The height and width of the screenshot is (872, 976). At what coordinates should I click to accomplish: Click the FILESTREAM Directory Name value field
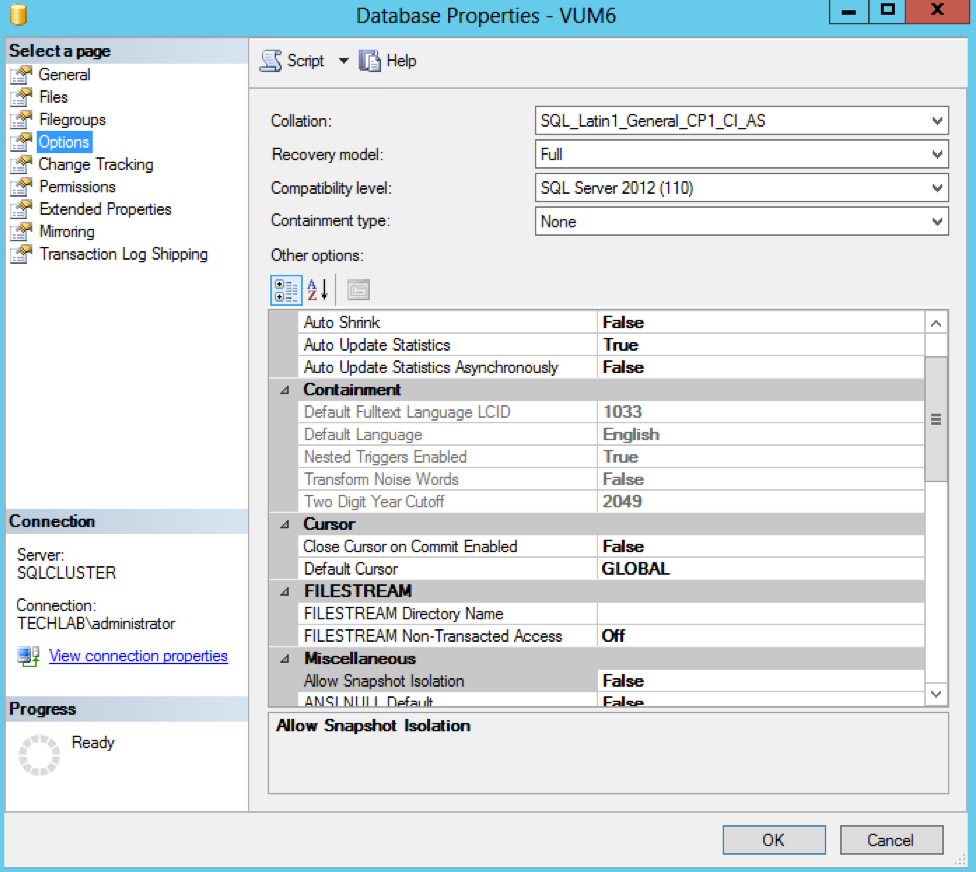tap(761, 614)
